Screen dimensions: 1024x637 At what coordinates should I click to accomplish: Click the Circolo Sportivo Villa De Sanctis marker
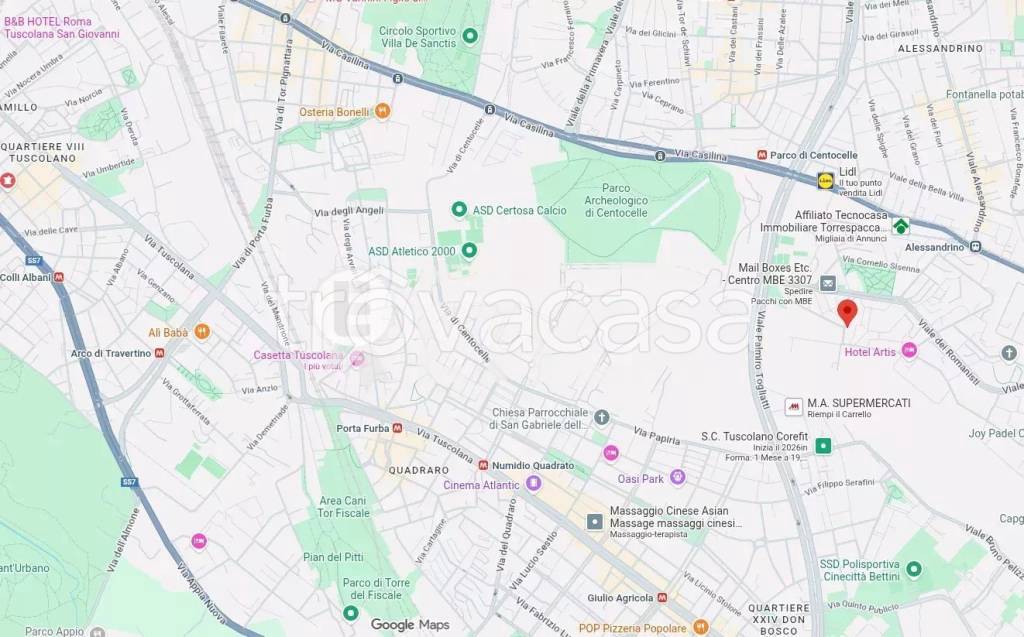click(x=470, y=36)
